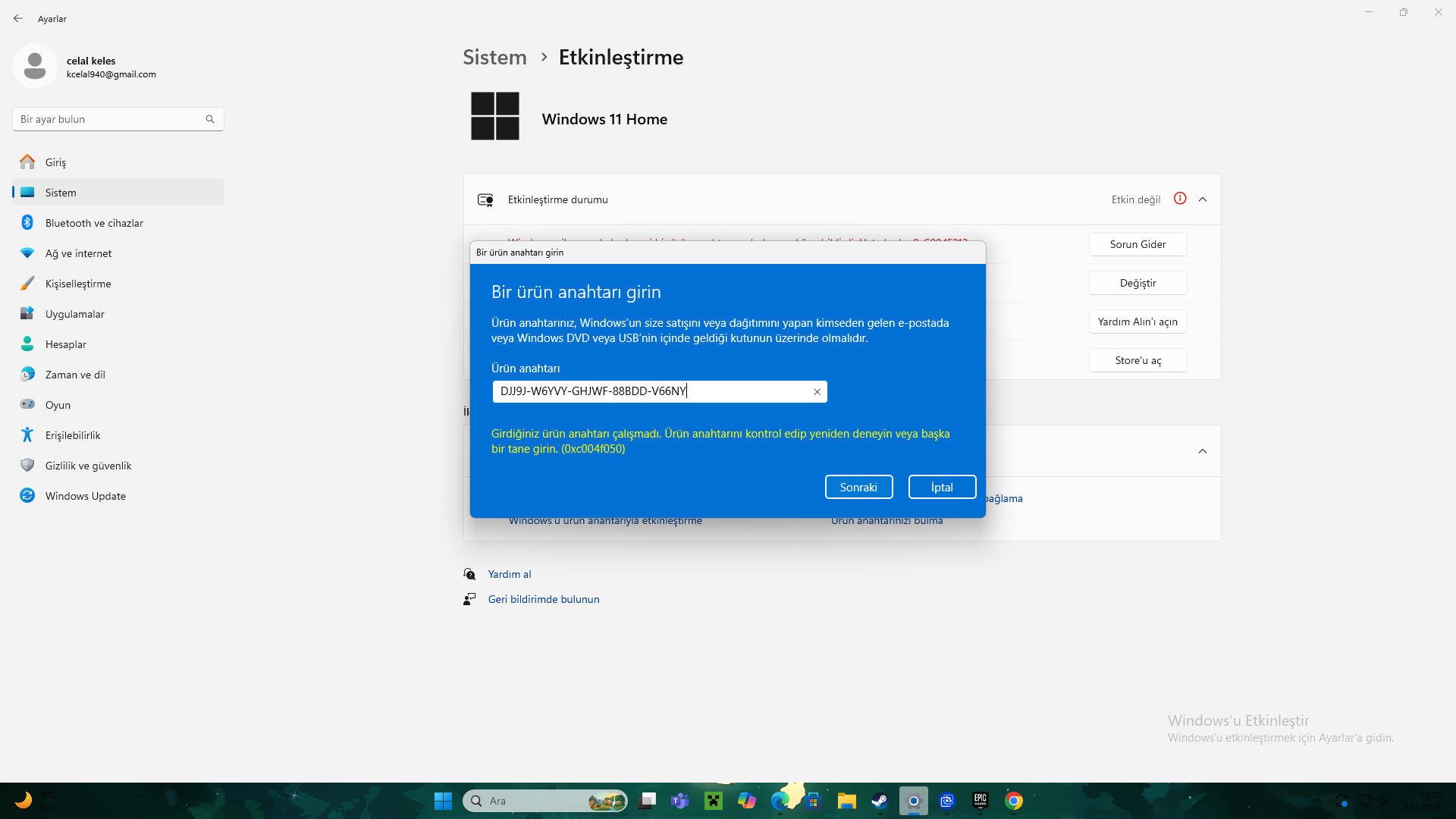
Task: Open the weather widget on the taskbar
Action: coord(35,801)
